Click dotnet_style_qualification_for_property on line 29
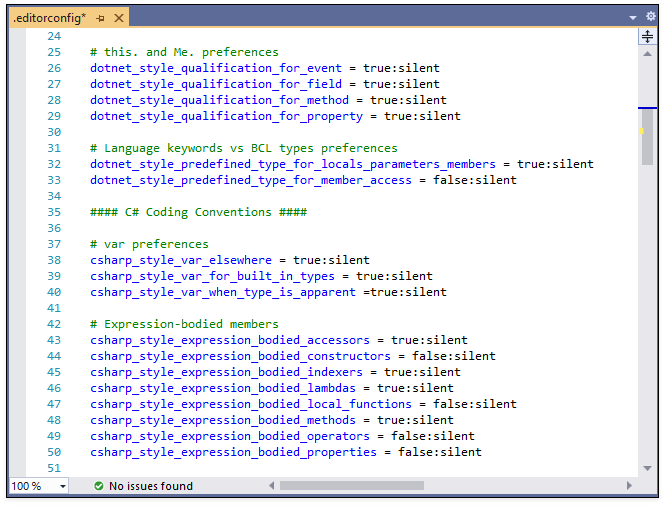Screen dimensions: 665x506 point(226,117)
